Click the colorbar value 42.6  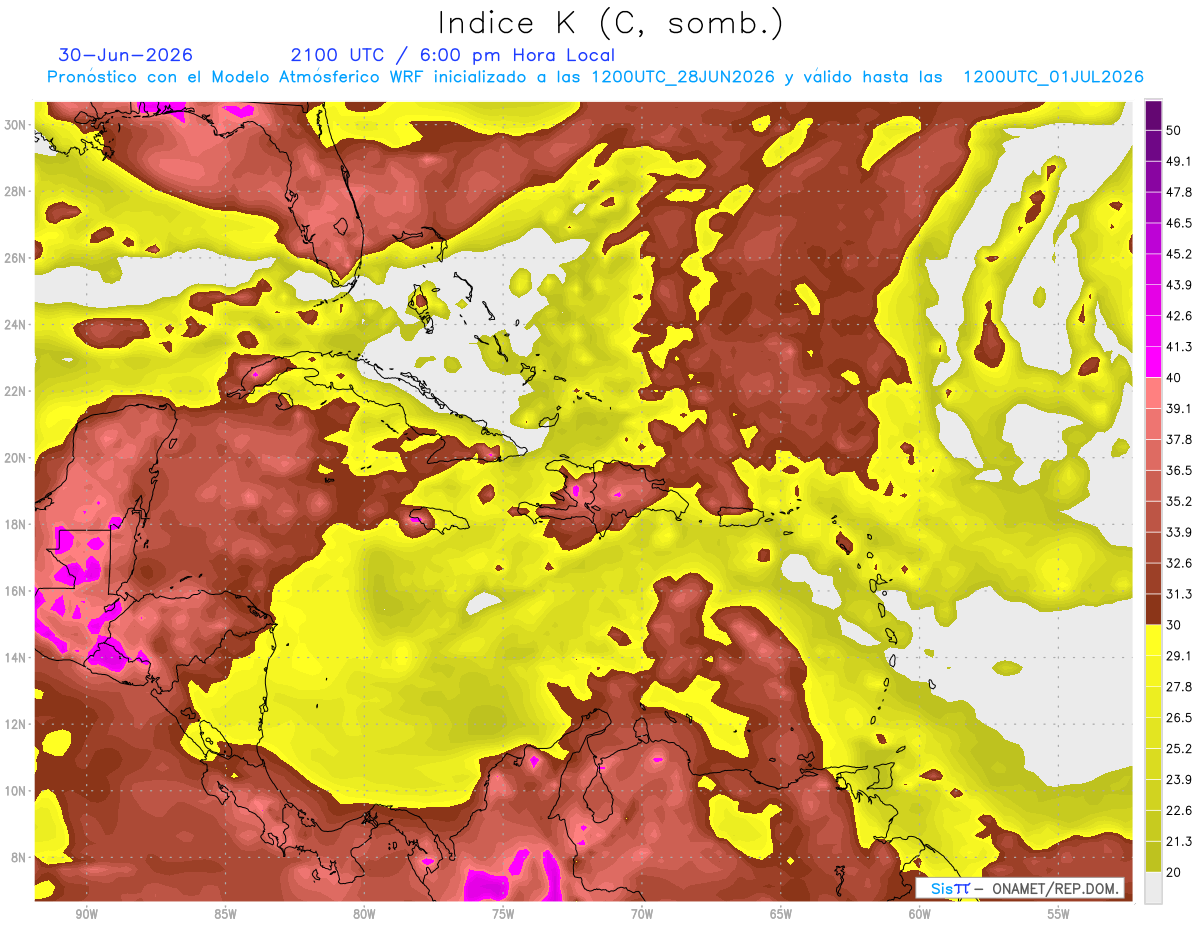(x=1178, y=316)
